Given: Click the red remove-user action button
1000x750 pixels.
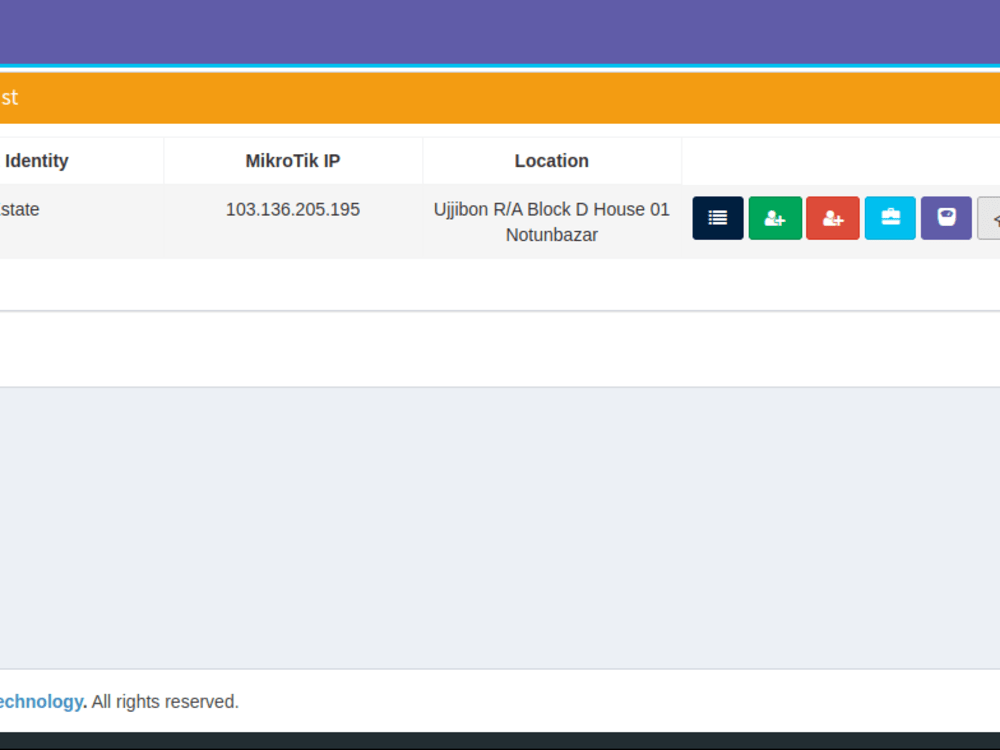Looking at the screenshot, I should tap(832, 218).
